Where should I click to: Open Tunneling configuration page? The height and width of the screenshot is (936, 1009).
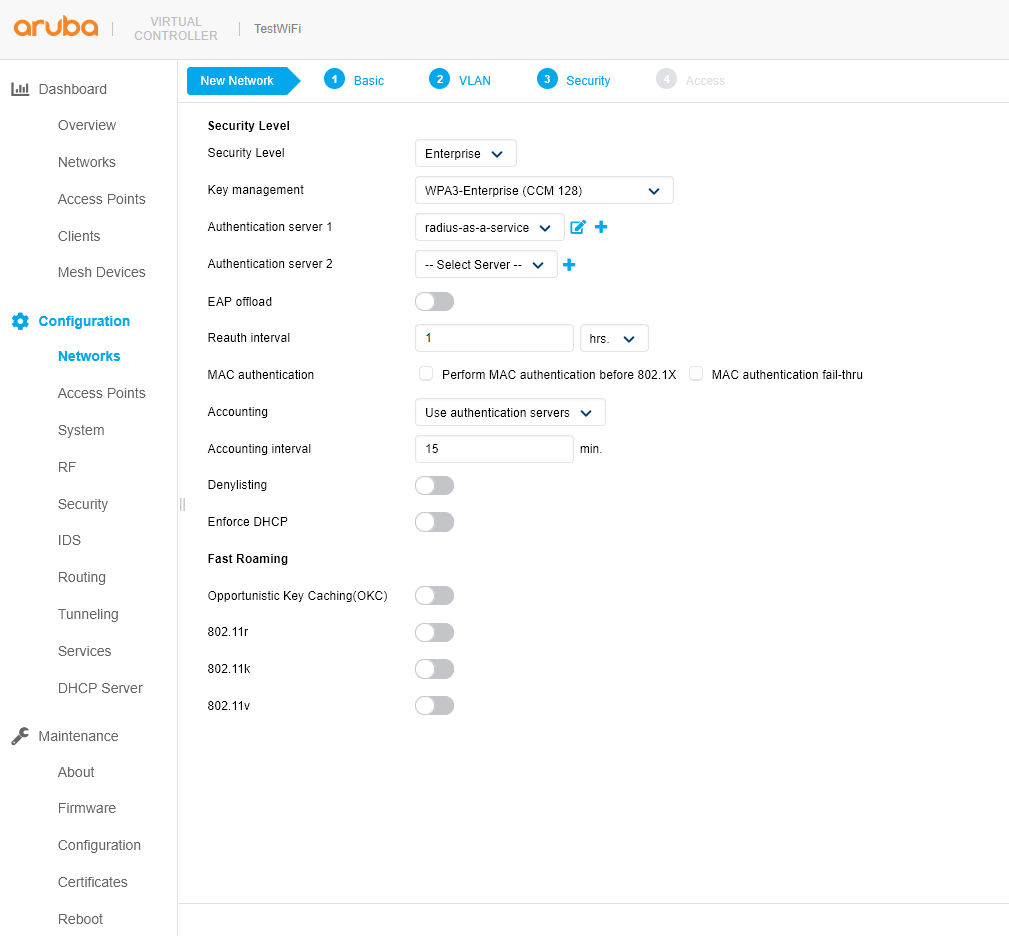pos(88,614)
